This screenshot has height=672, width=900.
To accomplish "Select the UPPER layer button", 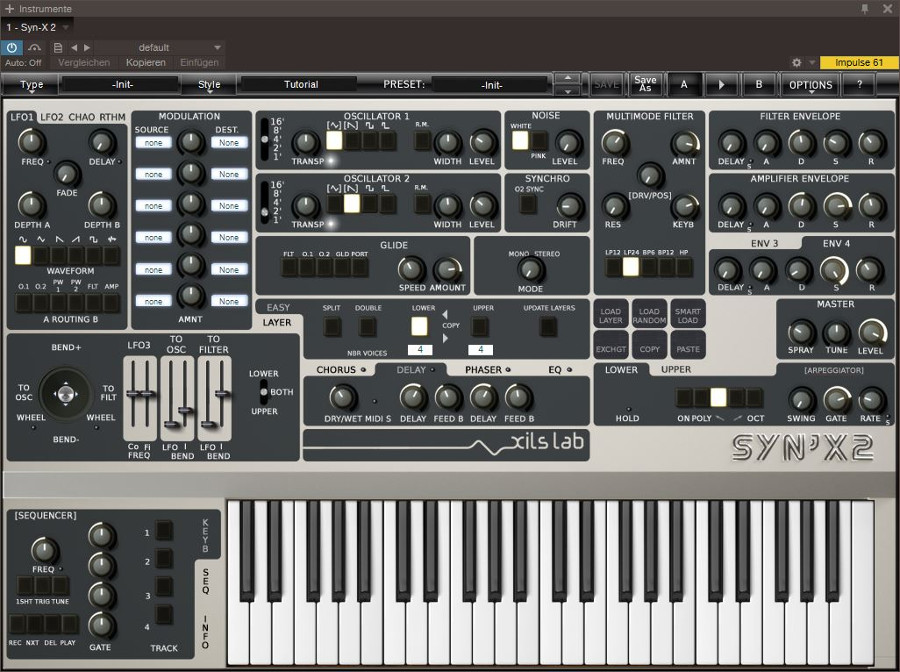I will [480, 327].
